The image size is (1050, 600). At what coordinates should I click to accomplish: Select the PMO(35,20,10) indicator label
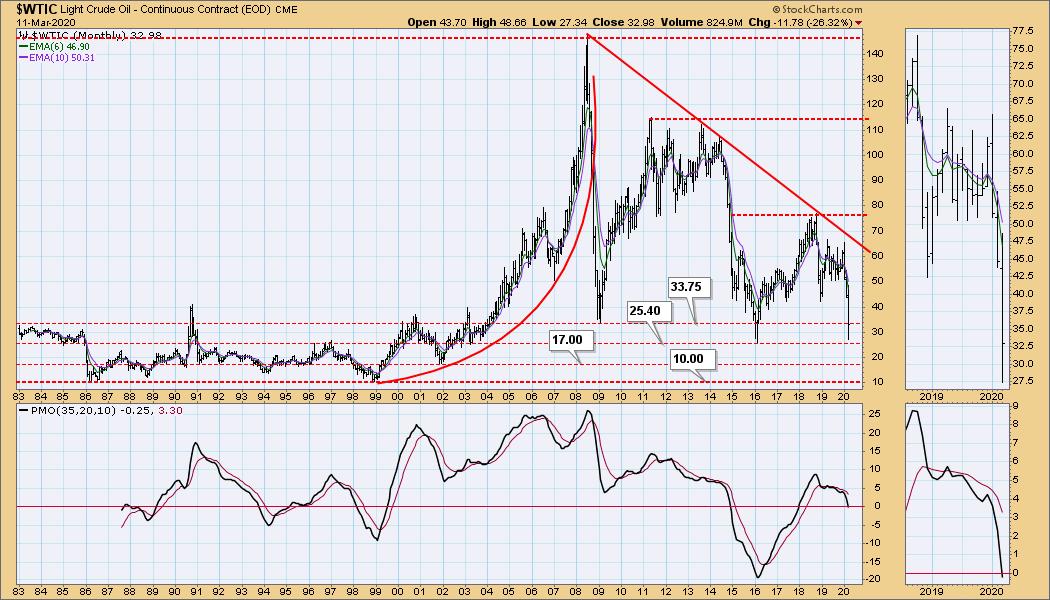68,409
